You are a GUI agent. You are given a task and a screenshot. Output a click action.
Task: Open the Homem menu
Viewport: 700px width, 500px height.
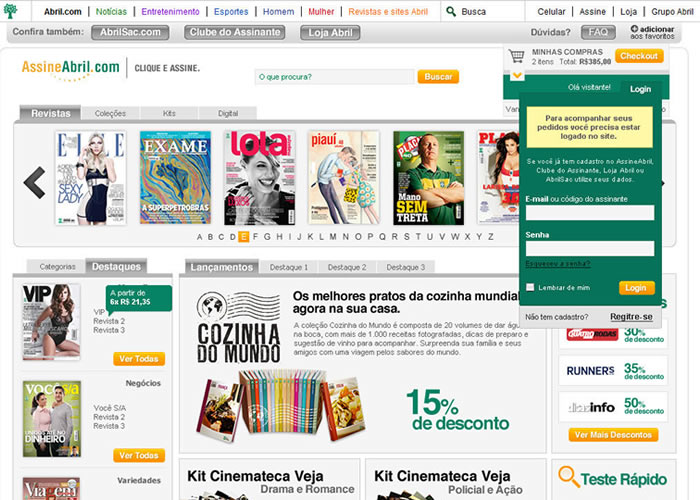[279, 12]
